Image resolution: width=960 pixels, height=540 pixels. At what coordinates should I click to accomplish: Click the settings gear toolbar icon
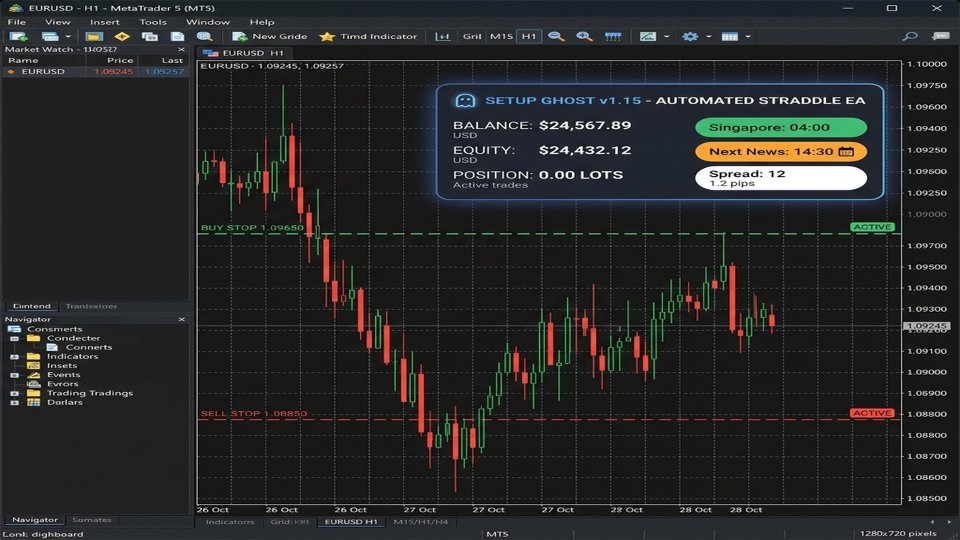[x=690, y=37]
